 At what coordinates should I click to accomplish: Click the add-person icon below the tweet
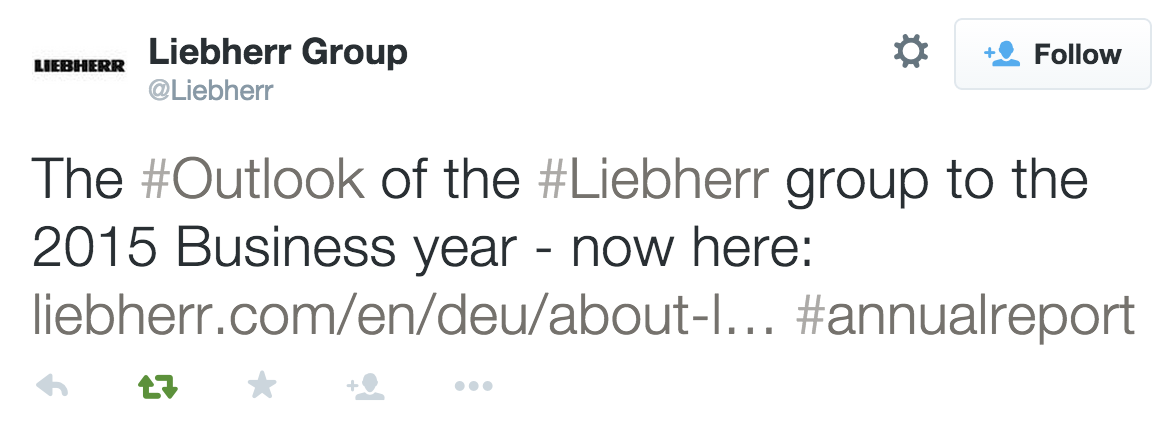(x=366, y=387)
